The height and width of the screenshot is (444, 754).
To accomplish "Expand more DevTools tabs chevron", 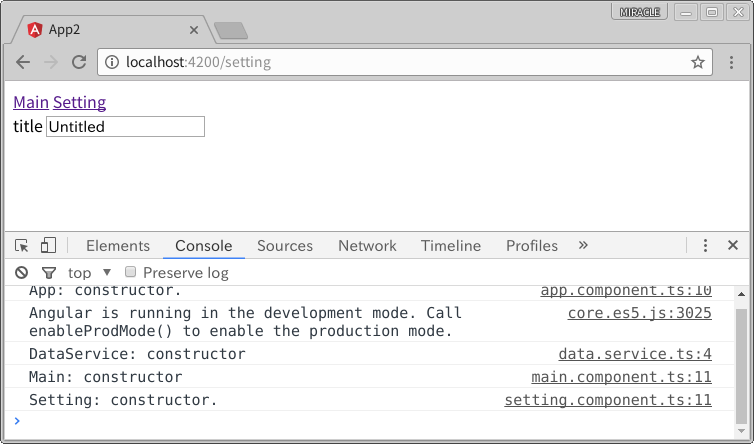I will (583, 246).
